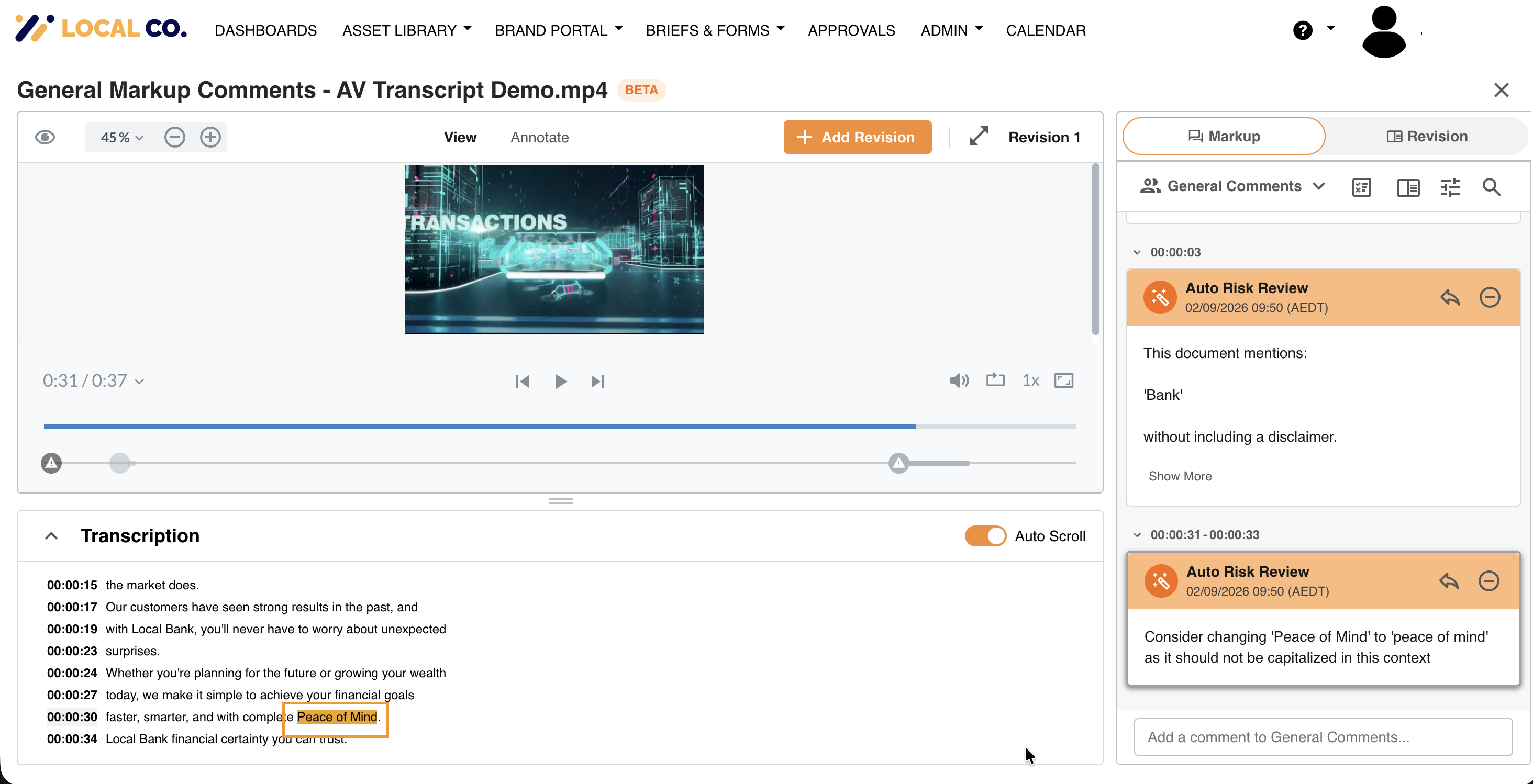Toggle the Auto Scroll switch

tap(985, 536)
